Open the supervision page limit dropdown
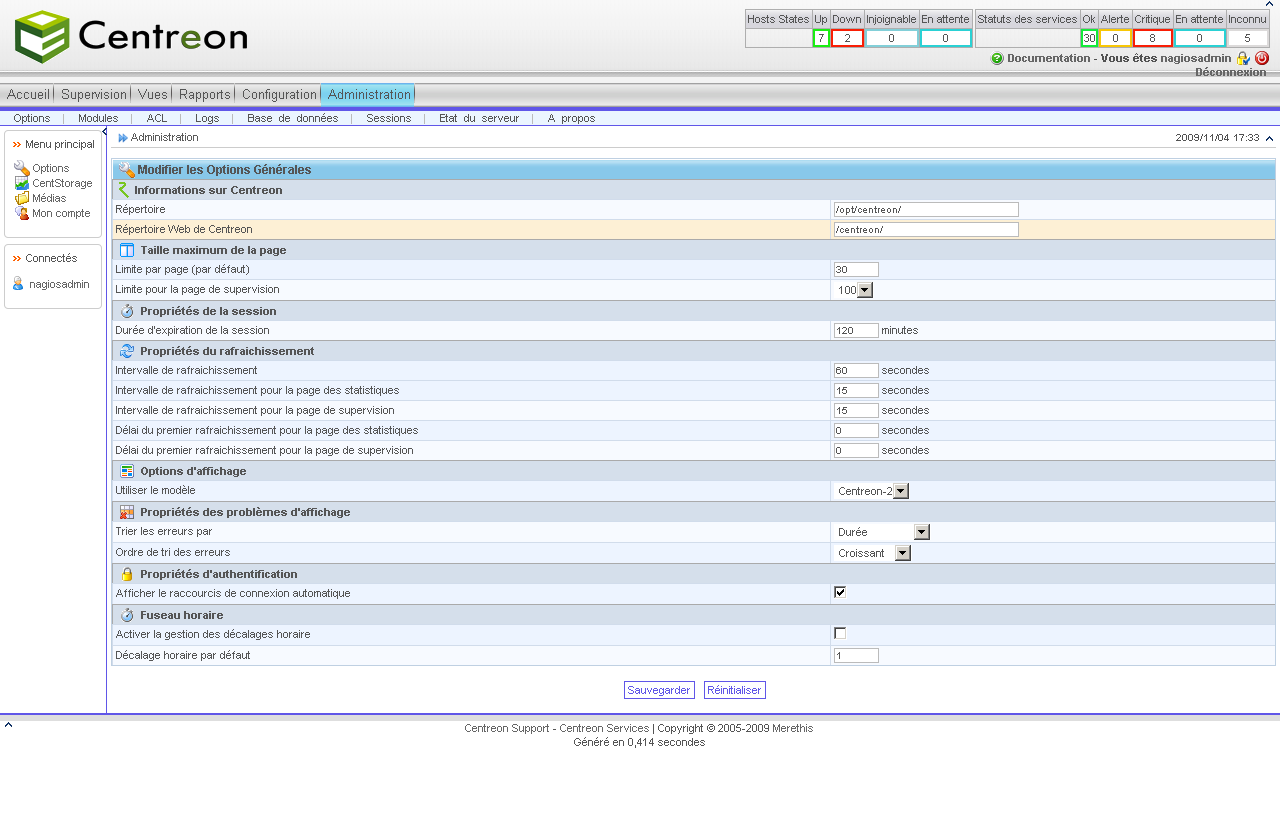This screenshot has width=1280, height=837. coord(865,290)
